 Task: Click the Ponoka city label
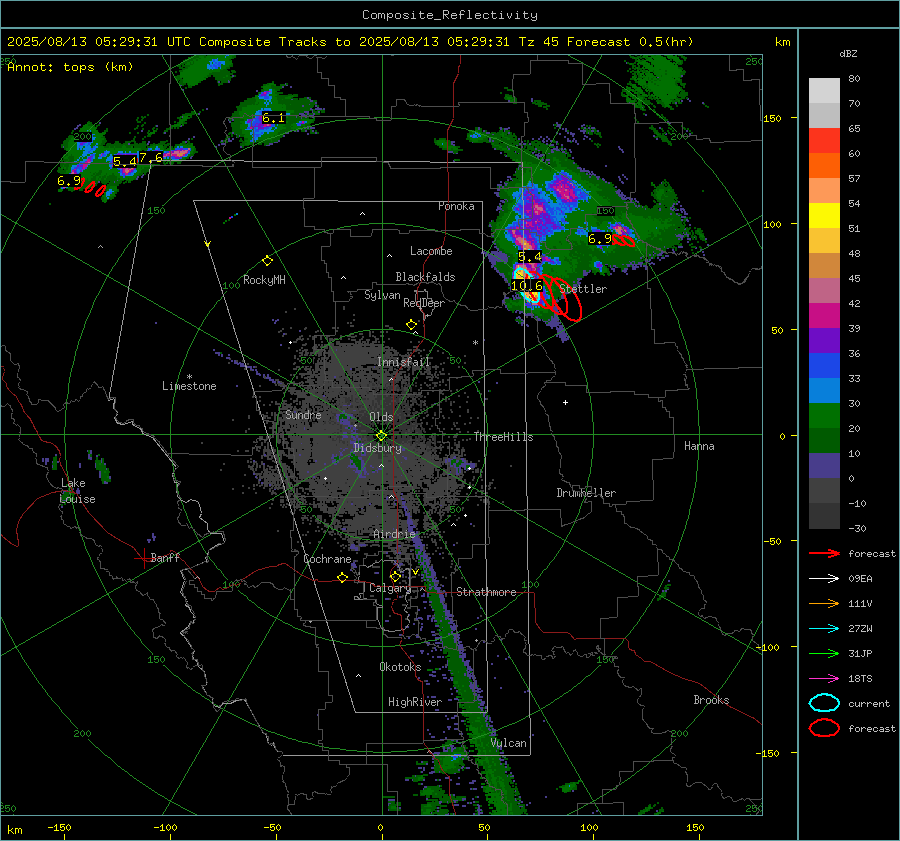click(x=456, y=207)
